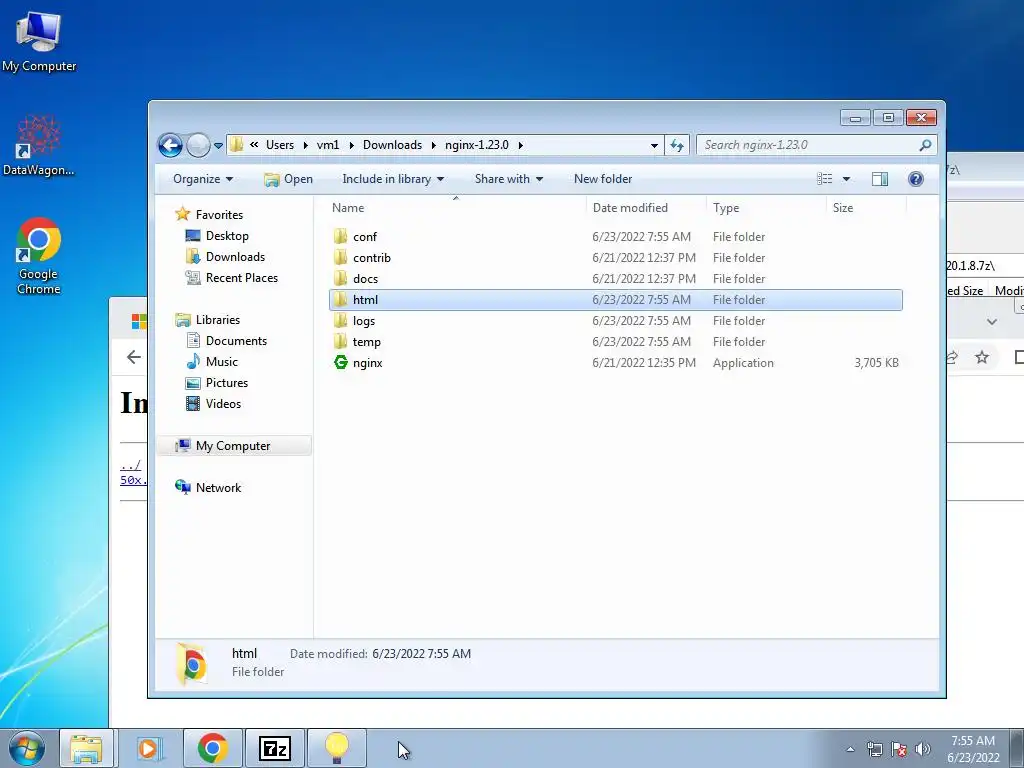The image size is (1024, 768).
Task: Select the logs folder icon
Action: 340,321
